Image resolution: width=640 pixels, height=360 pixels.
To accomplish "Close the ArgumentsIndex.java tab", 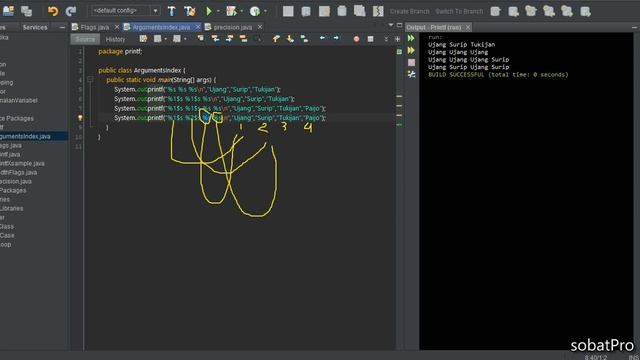I will (x=198, y=27).
